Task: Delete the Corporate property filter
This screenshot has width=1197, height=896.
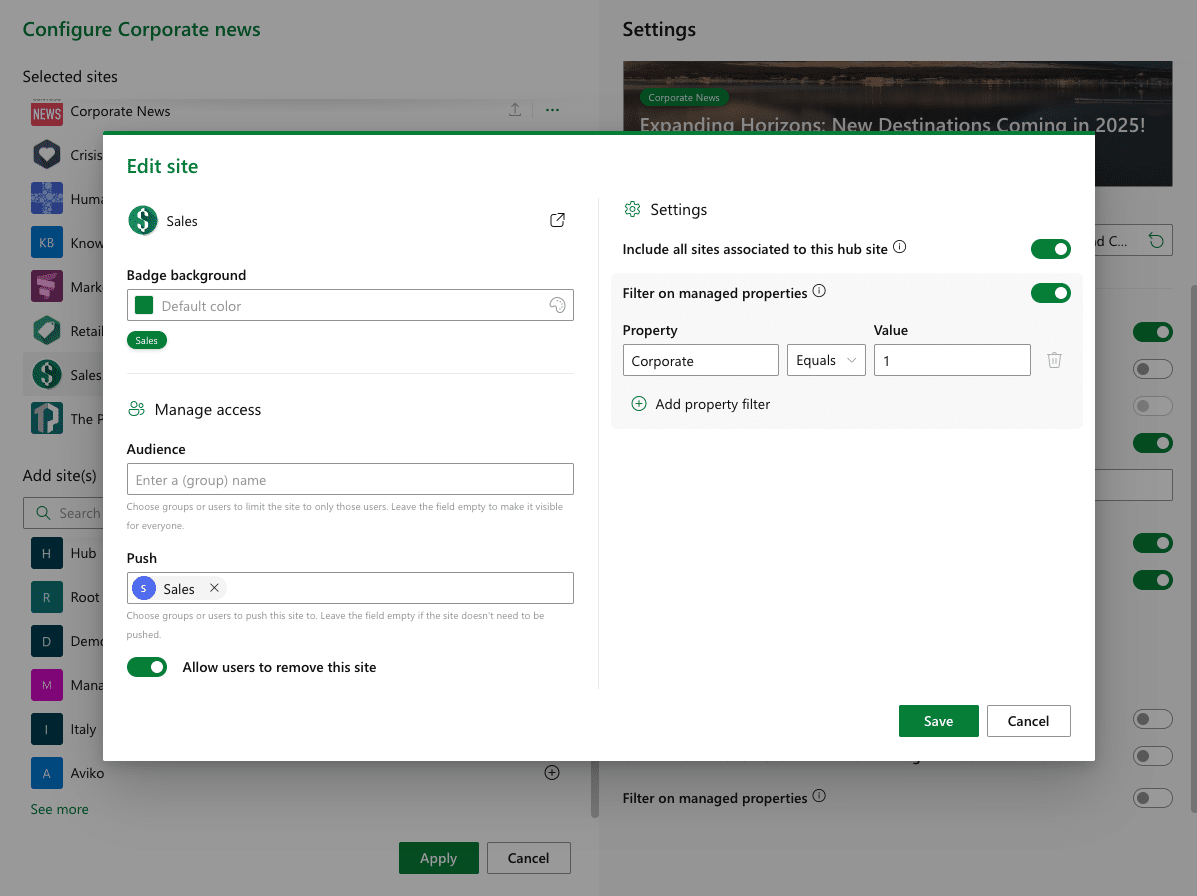Action: coord(1054,360)
